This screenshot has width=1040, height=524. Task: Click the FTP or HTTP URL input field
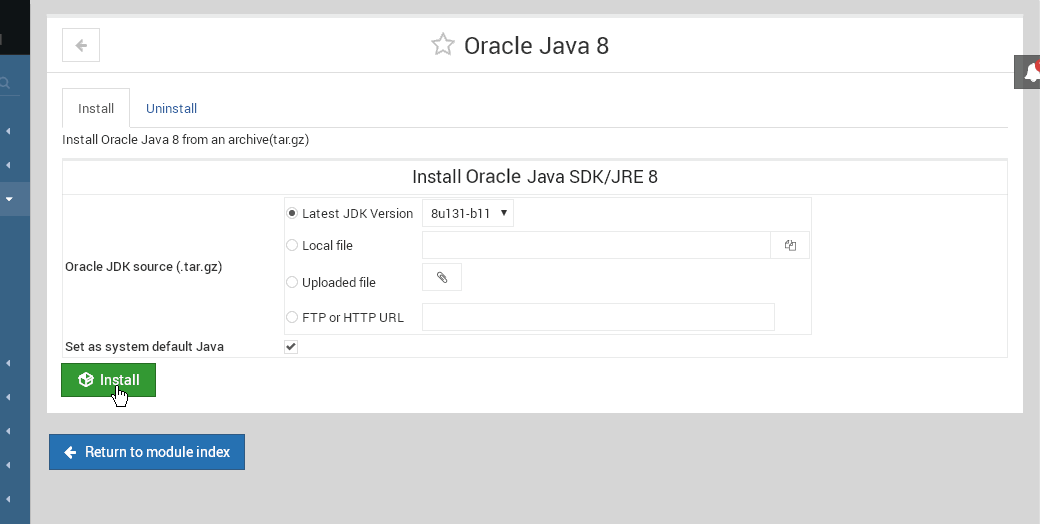pos(598,317)
